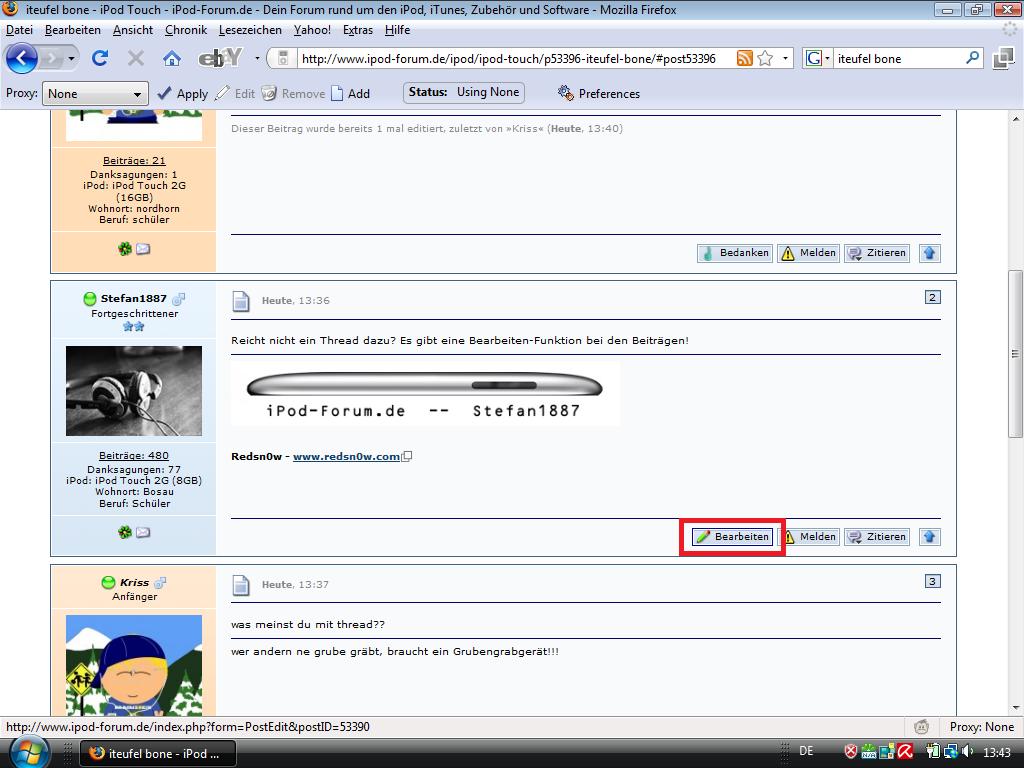Image resolution: width=1024 pixels, height=768 pixels.
Task: Open Kriss's cartoon avatar image
Action: (x=134, y=665)
